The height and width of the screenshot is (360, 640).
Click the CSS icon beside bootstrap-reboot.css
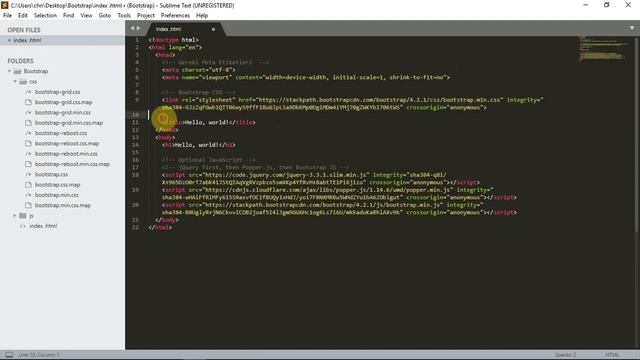[x=28, y=133]
